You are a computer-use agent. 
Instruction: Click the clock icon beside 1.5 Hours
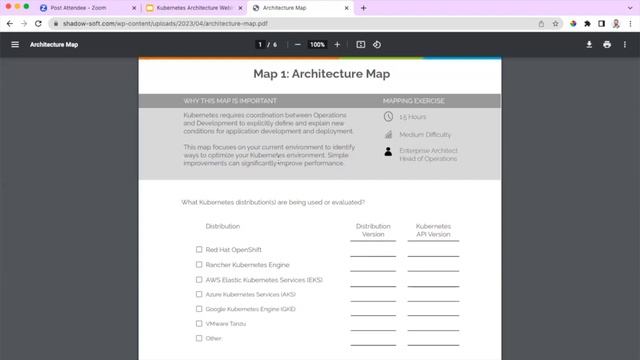(388, 117)
